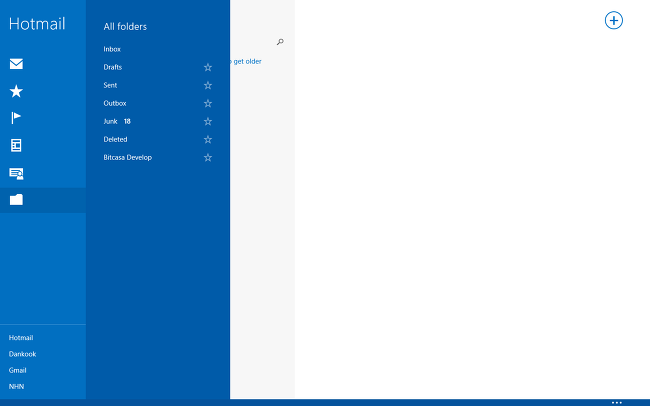Open the Inbox folder
The height and width of the screenshot is (406, 650).
(112, 49)
